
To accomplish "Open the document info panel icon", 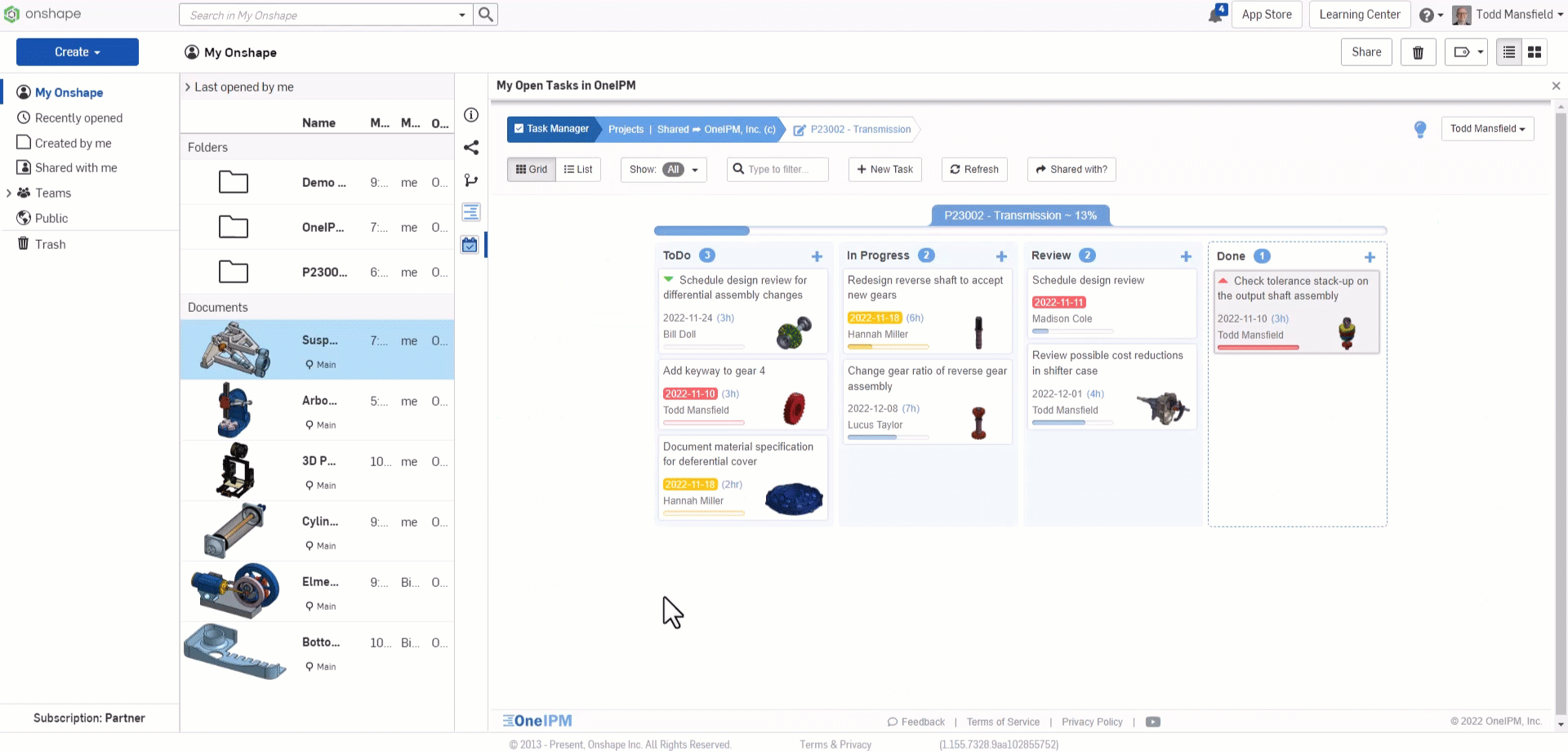I will point(470,115).
